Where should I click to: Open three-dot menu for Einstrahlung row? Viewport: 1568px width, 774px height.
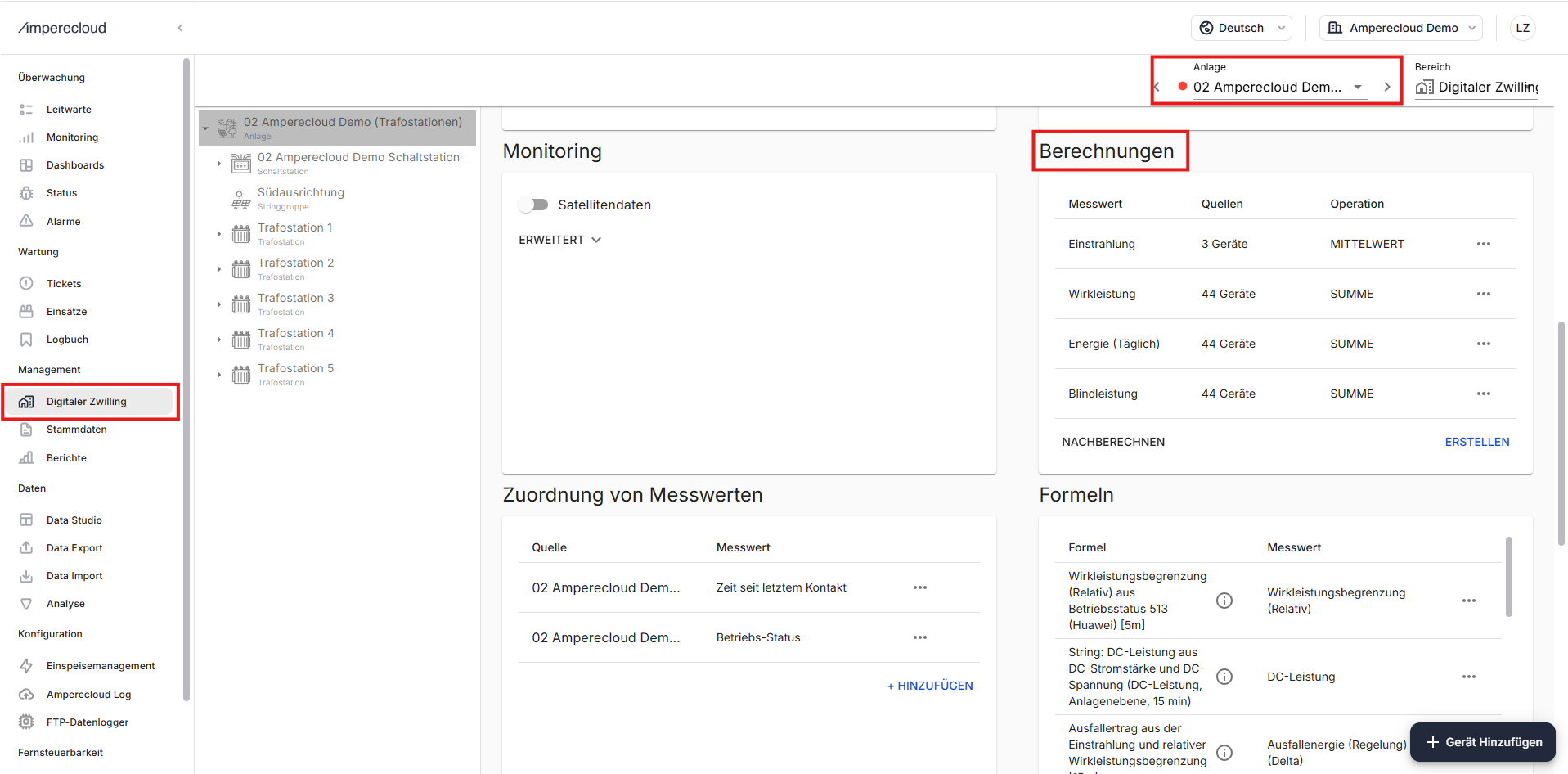(1483, 244)
